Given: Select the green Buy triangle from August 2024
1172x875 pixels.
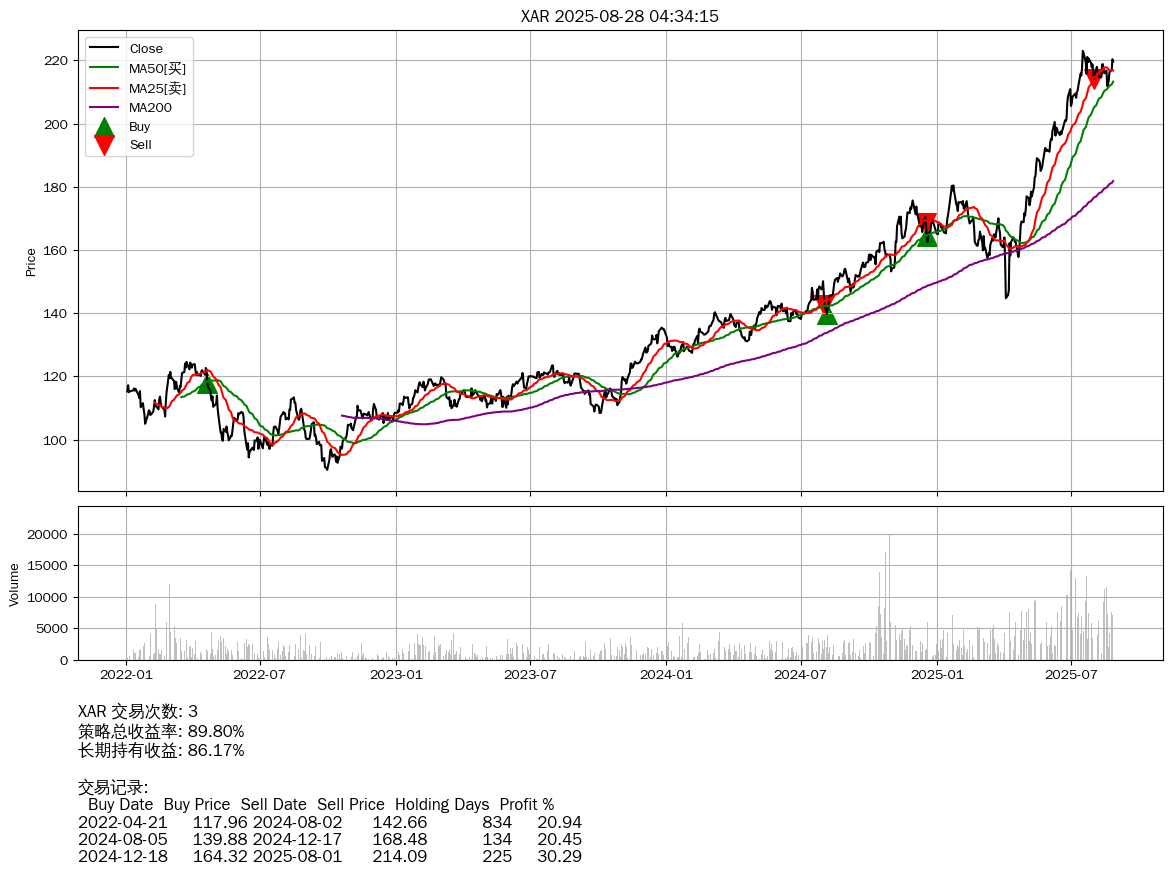Looking at the screenshot, I should coord(826,315).
